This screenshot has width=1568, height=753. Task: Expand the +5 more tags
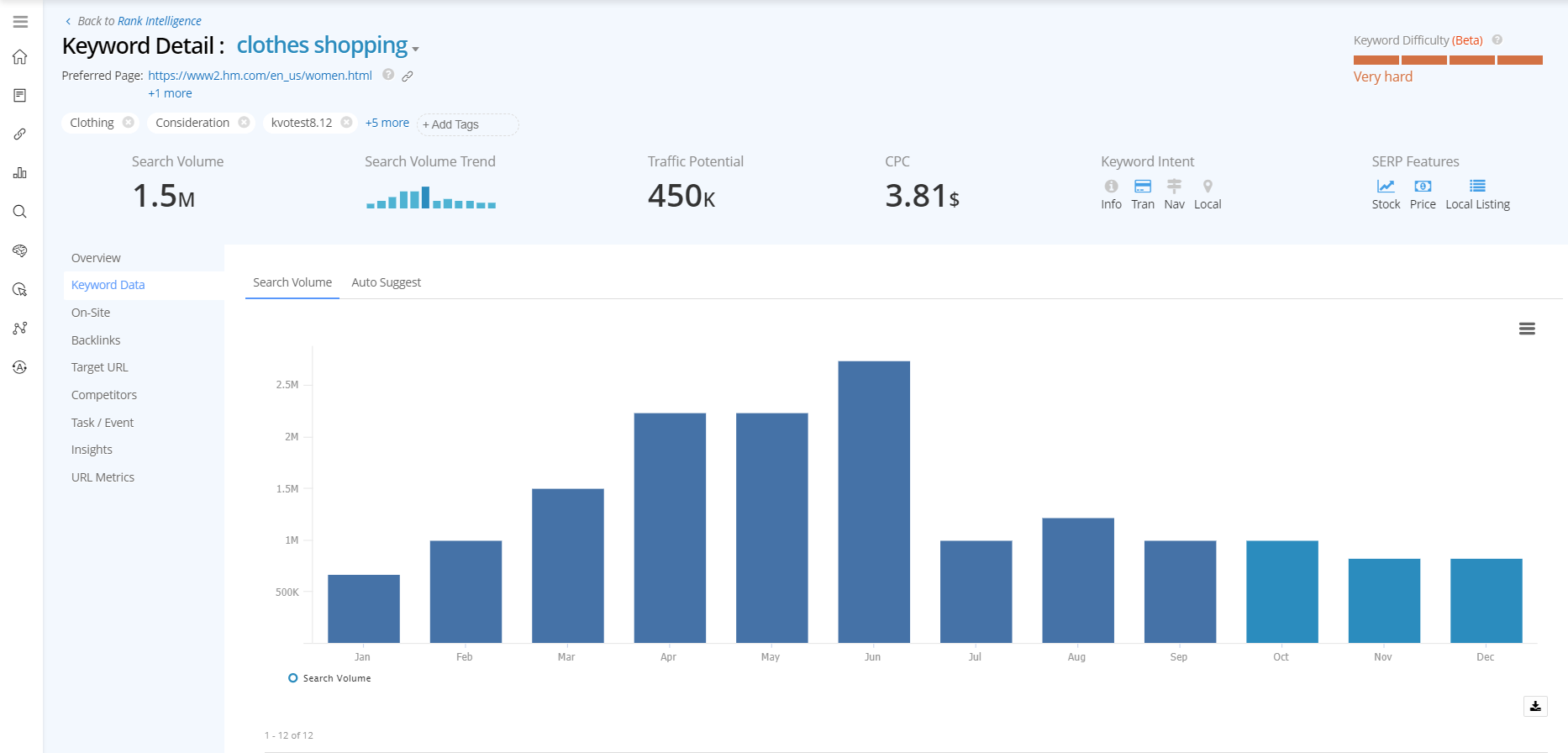coord(387,123)
